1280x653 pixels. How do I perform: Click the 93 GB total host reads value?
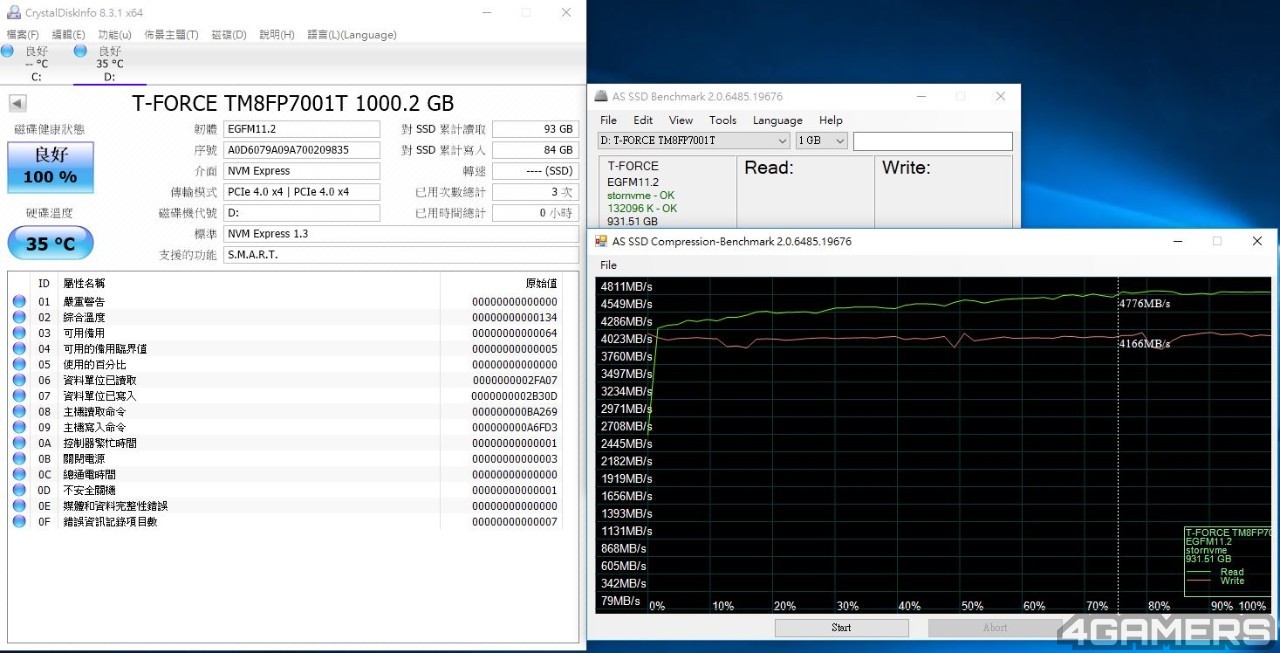535,129
